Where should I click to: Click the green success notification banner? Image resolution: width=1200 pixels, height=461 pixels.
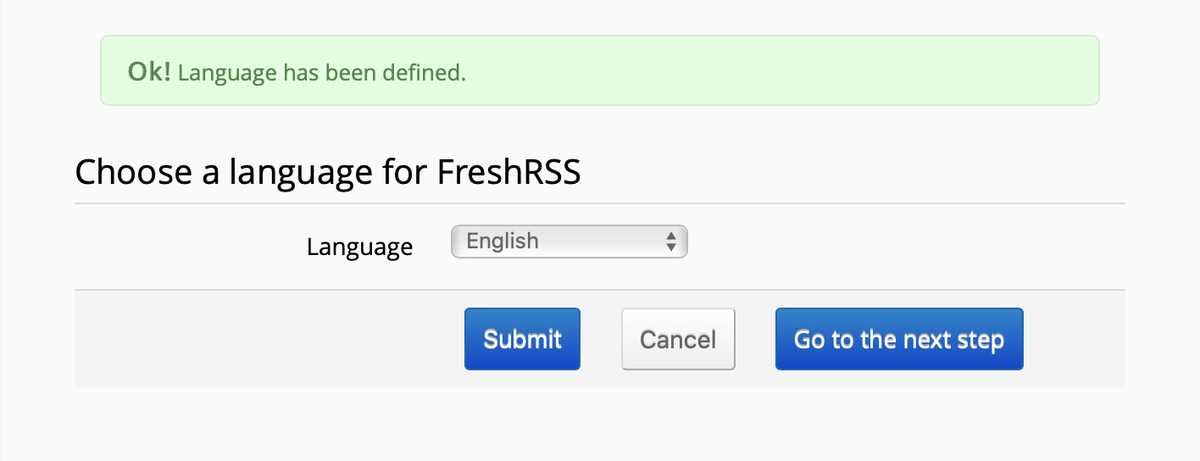tap(599, 70)
